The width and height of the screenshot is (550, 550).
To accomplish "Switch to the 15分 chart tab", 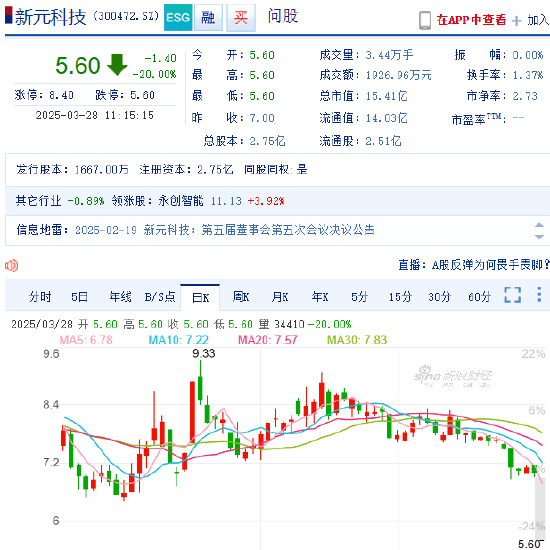I will (x=400, y=297).
